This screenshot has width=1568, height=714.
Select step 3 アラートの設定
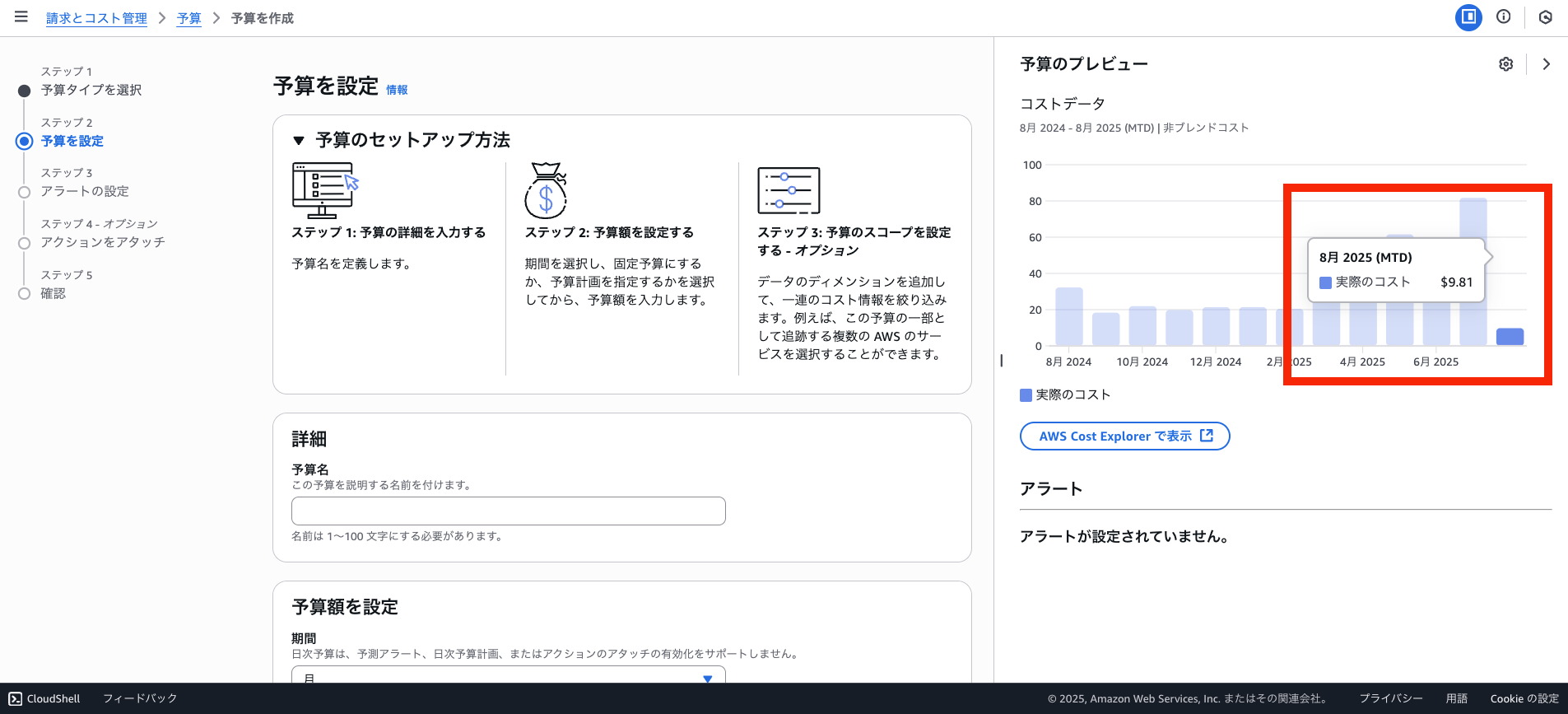tap(85, 191)
